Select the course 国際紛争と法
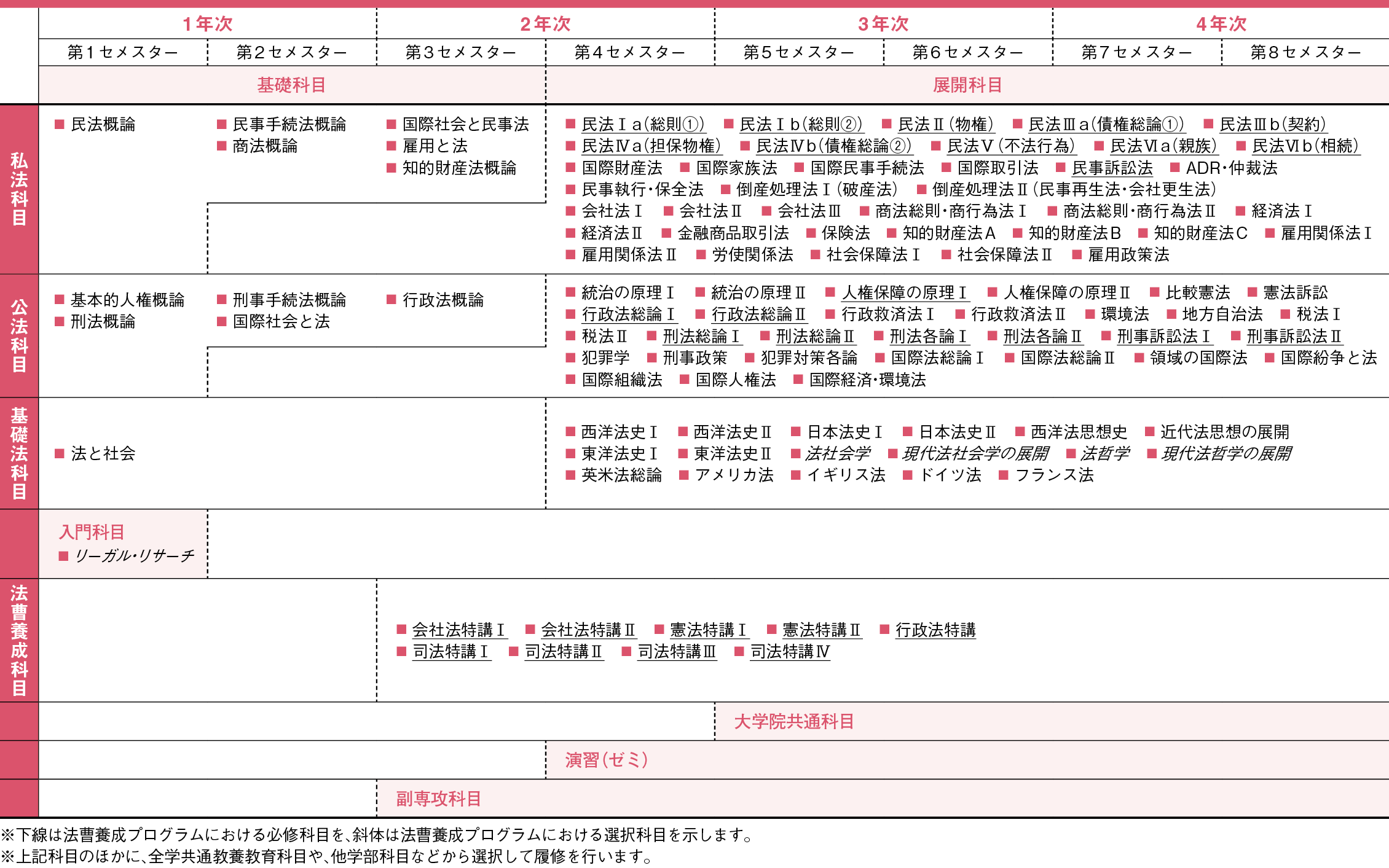 coord(1329,358)
